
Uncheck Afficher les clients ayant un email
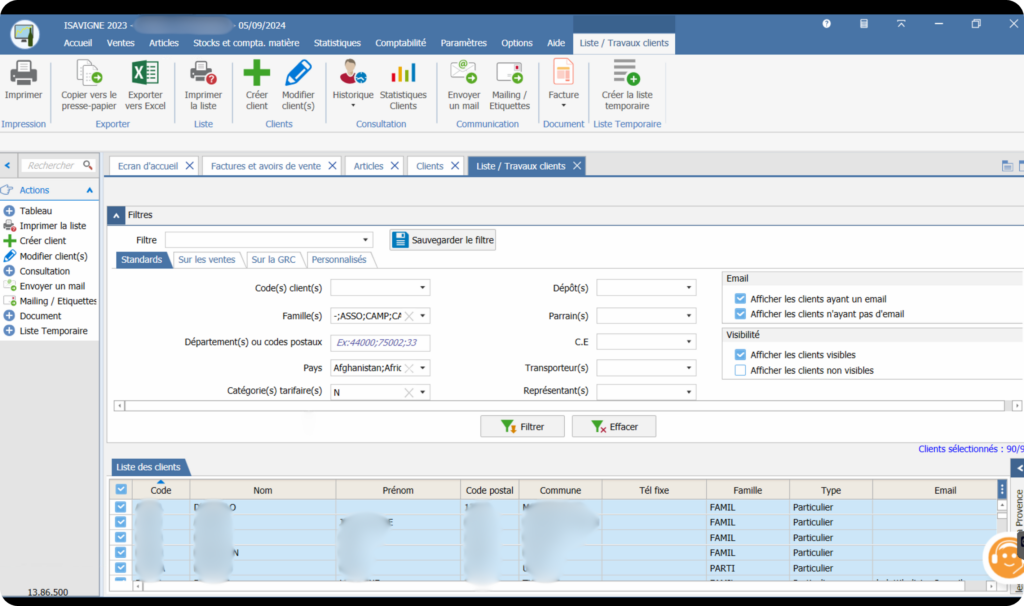coord(740,299)
